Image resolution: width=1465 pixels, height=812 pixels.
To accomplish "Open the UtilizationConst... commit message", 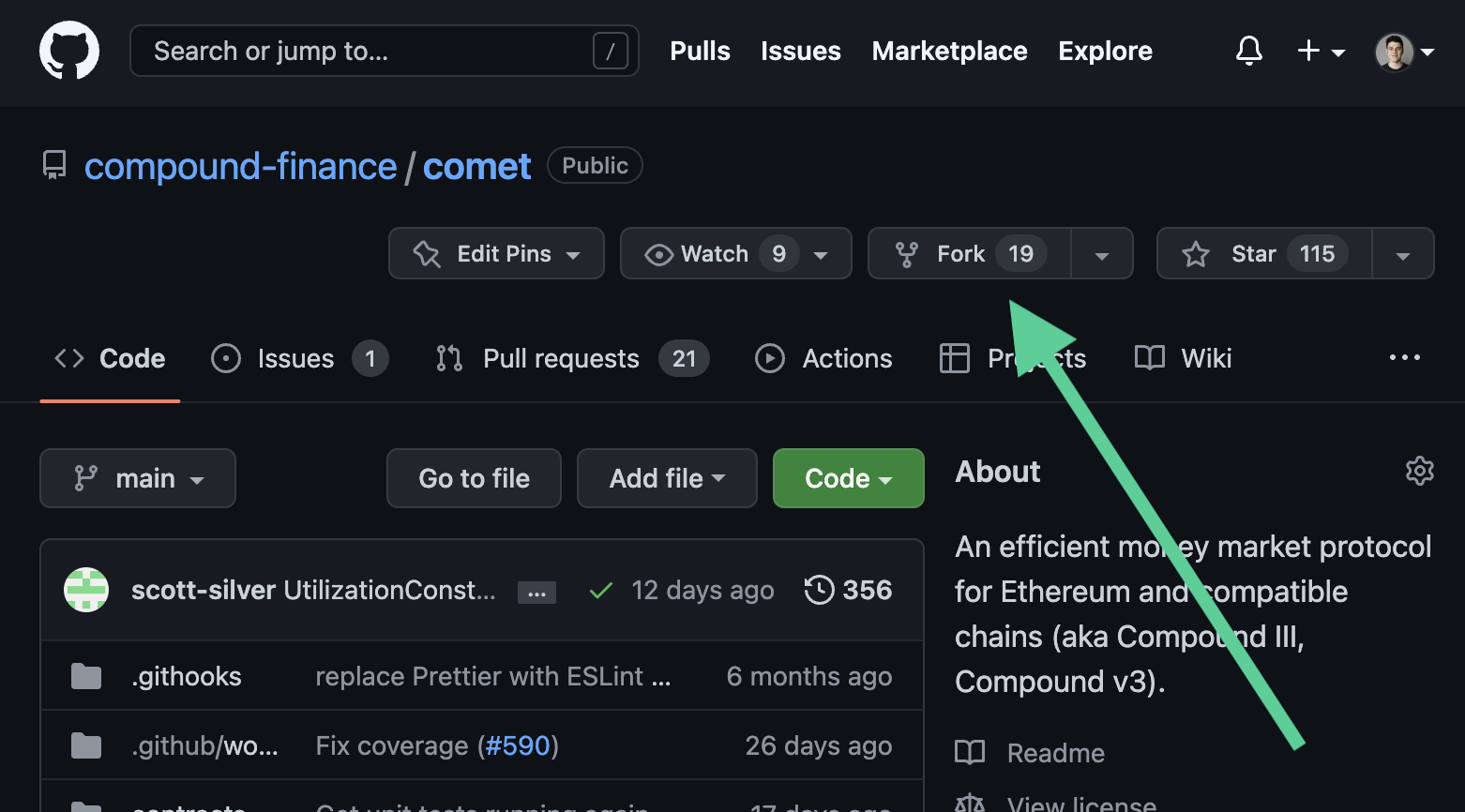I will click(389, 590).
